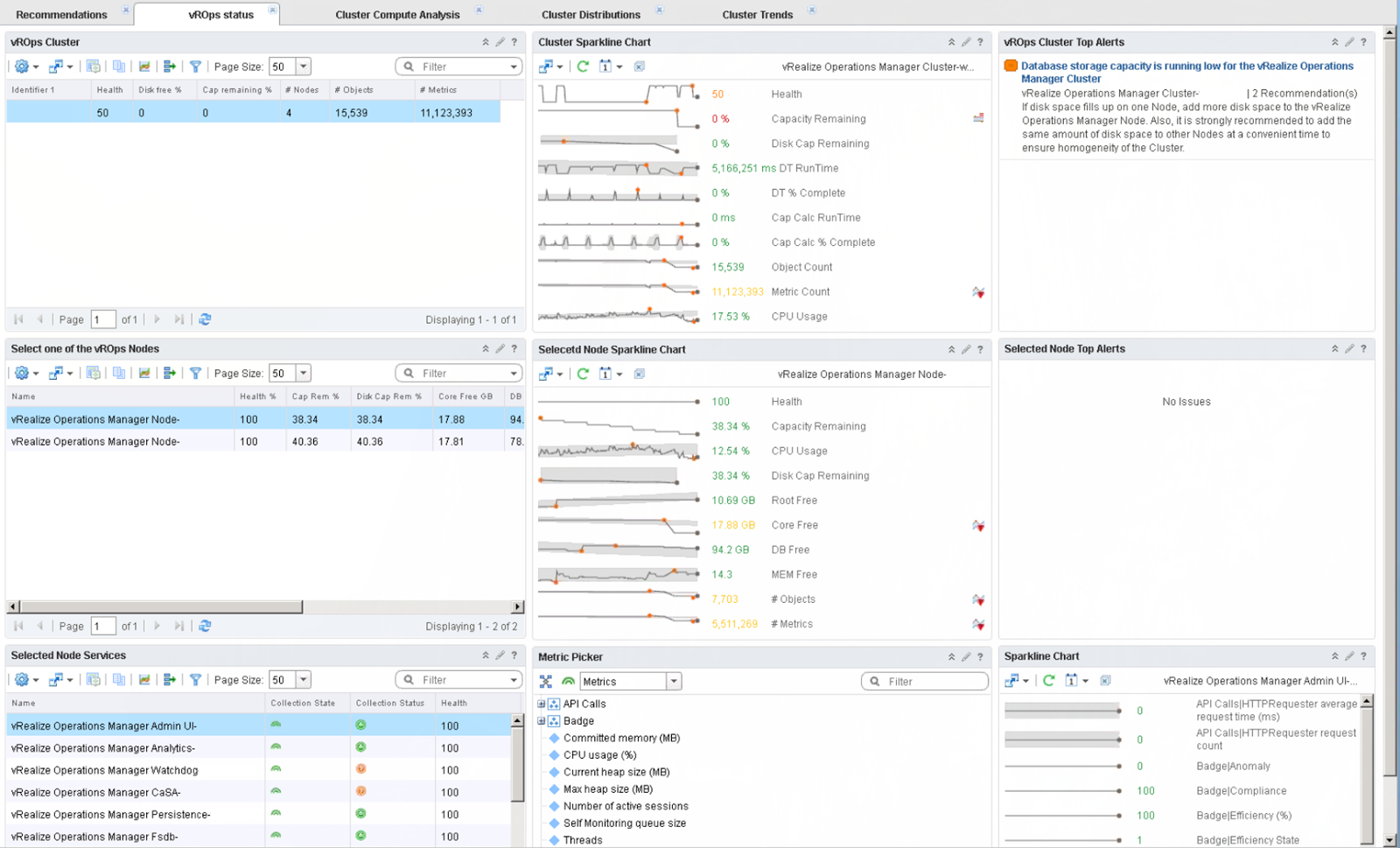
Task: Open the Cluster Compute Analysis tab
Action: click(x=397, y=15)
